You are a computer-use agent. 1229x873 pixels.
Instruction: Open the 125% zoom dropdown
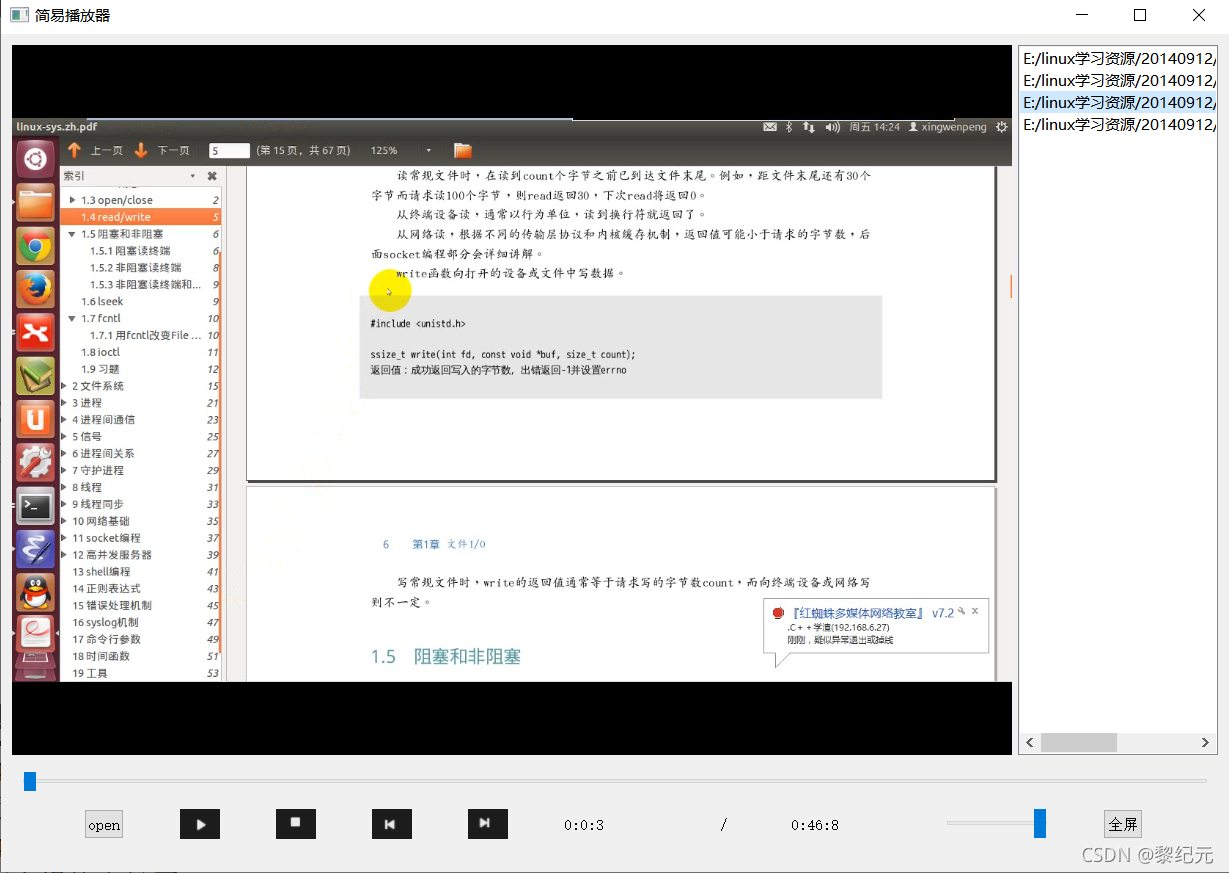coord(429,151)
